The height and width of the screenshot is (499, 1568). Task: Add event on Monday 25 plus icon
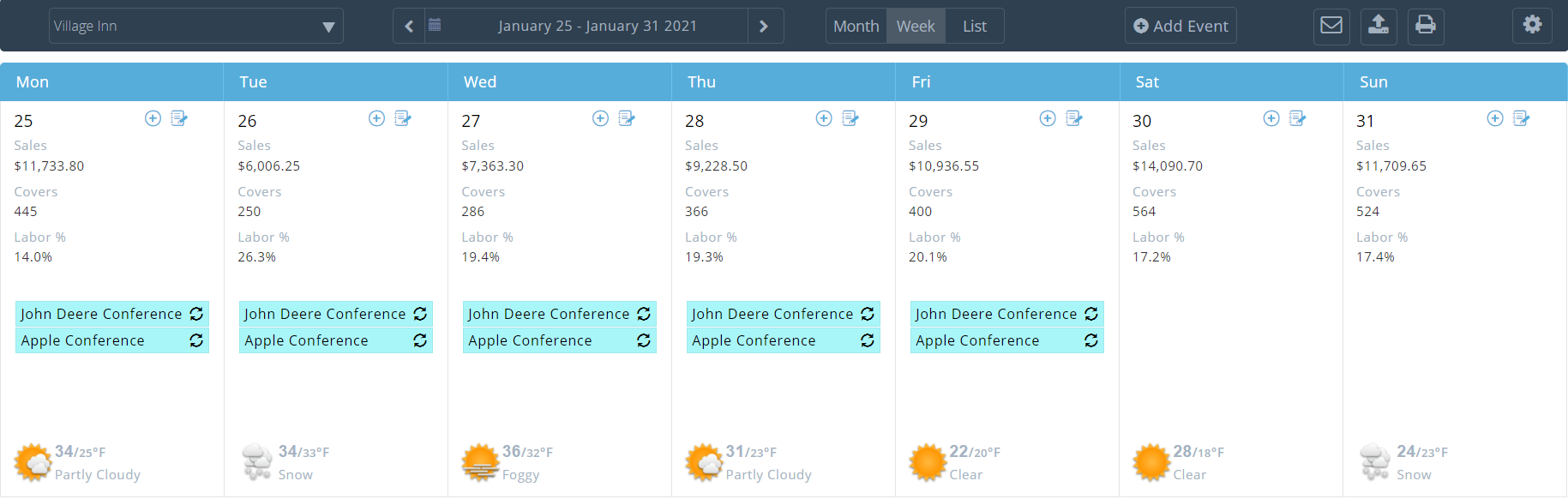pos(153,118)
